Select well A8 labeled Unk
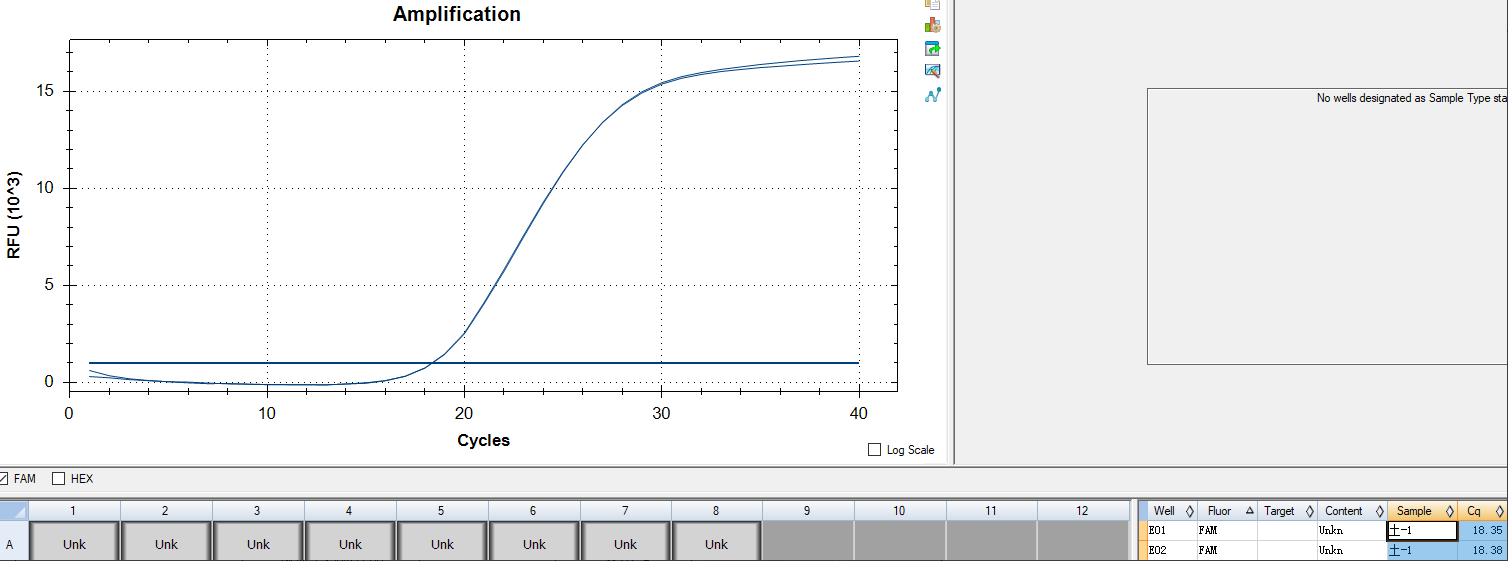 [x=716, y=544]
